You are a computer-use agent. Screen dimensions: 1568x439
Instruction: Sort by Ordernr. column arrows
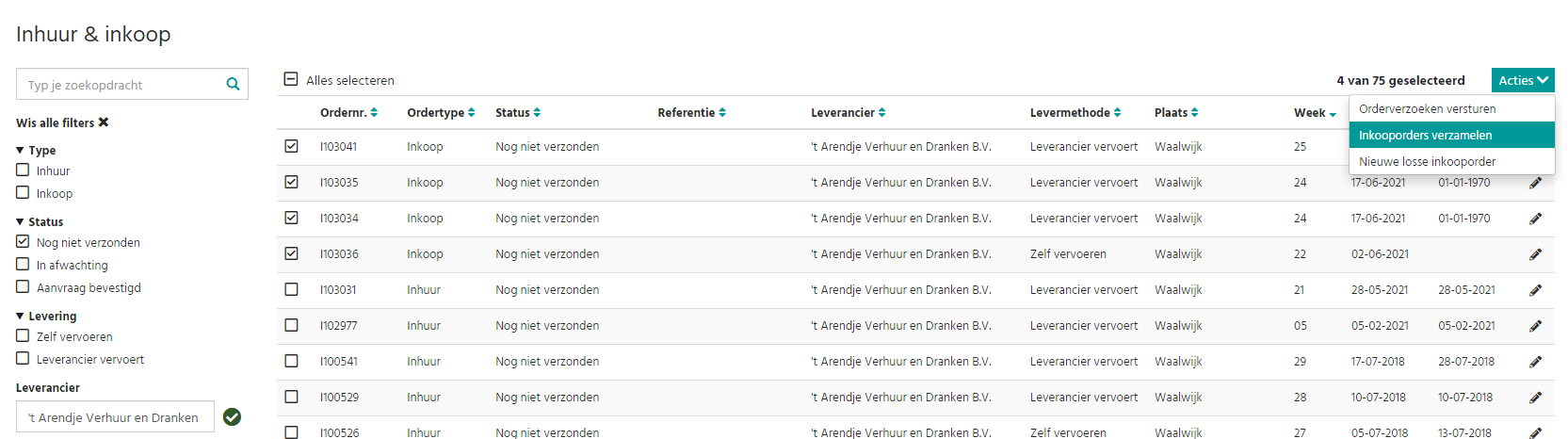374,112
